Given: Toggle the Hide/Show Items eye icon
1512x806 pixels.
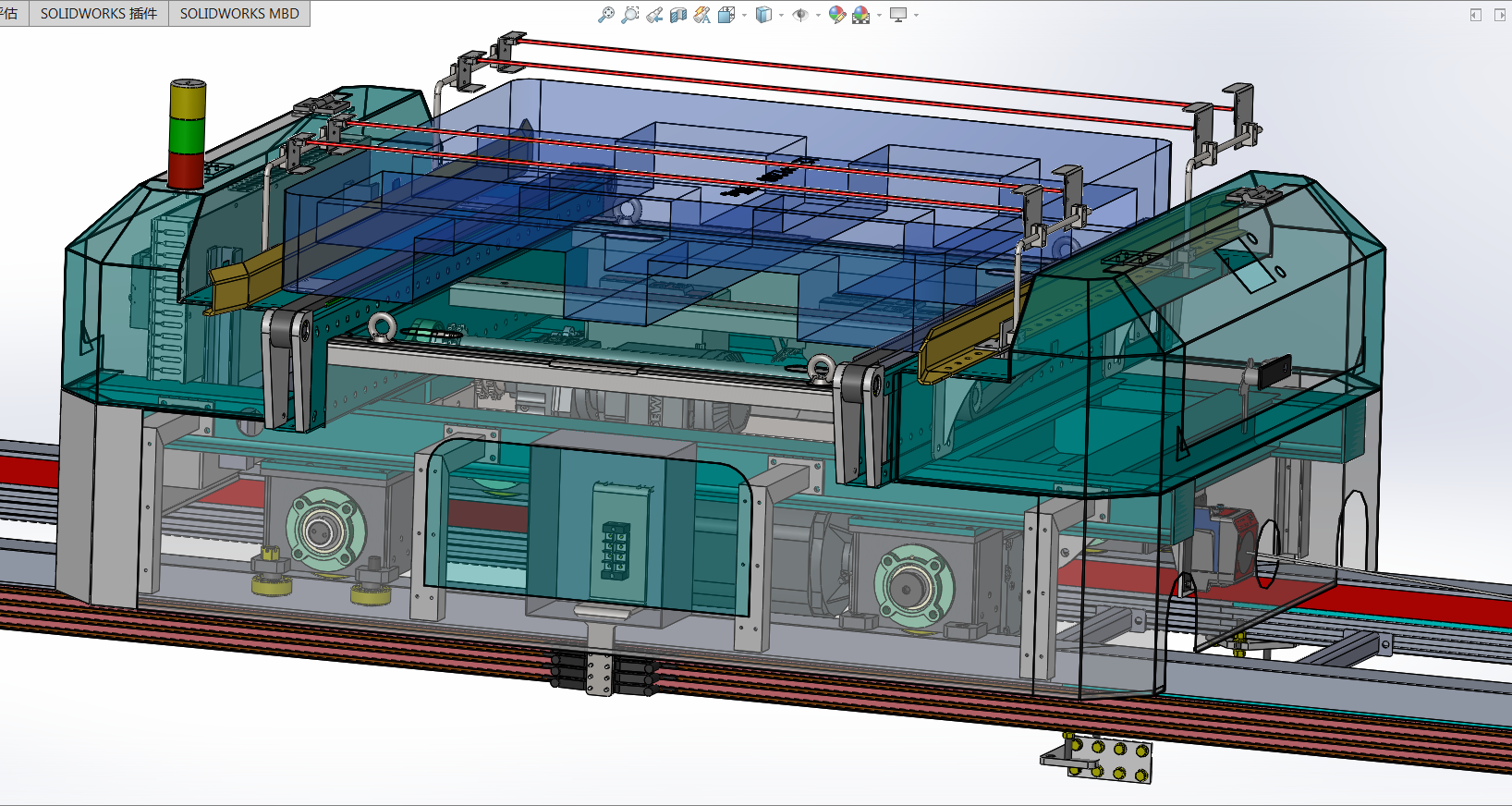Looking at the screenshot, I should [x=800, y=15].
